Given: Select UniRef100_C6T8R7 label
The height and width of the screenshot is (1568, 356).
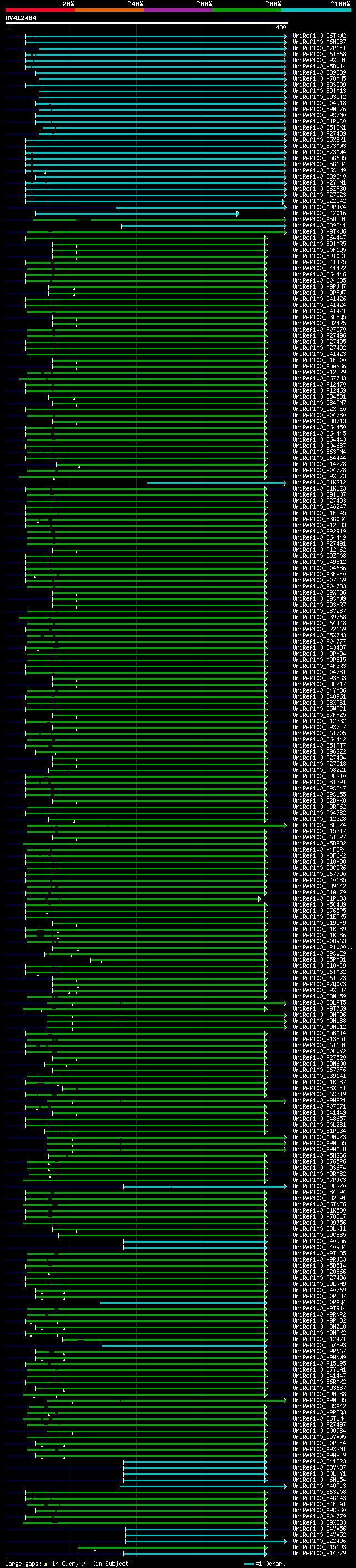Looking at the screenshot, I should click(x=319, y=838).
